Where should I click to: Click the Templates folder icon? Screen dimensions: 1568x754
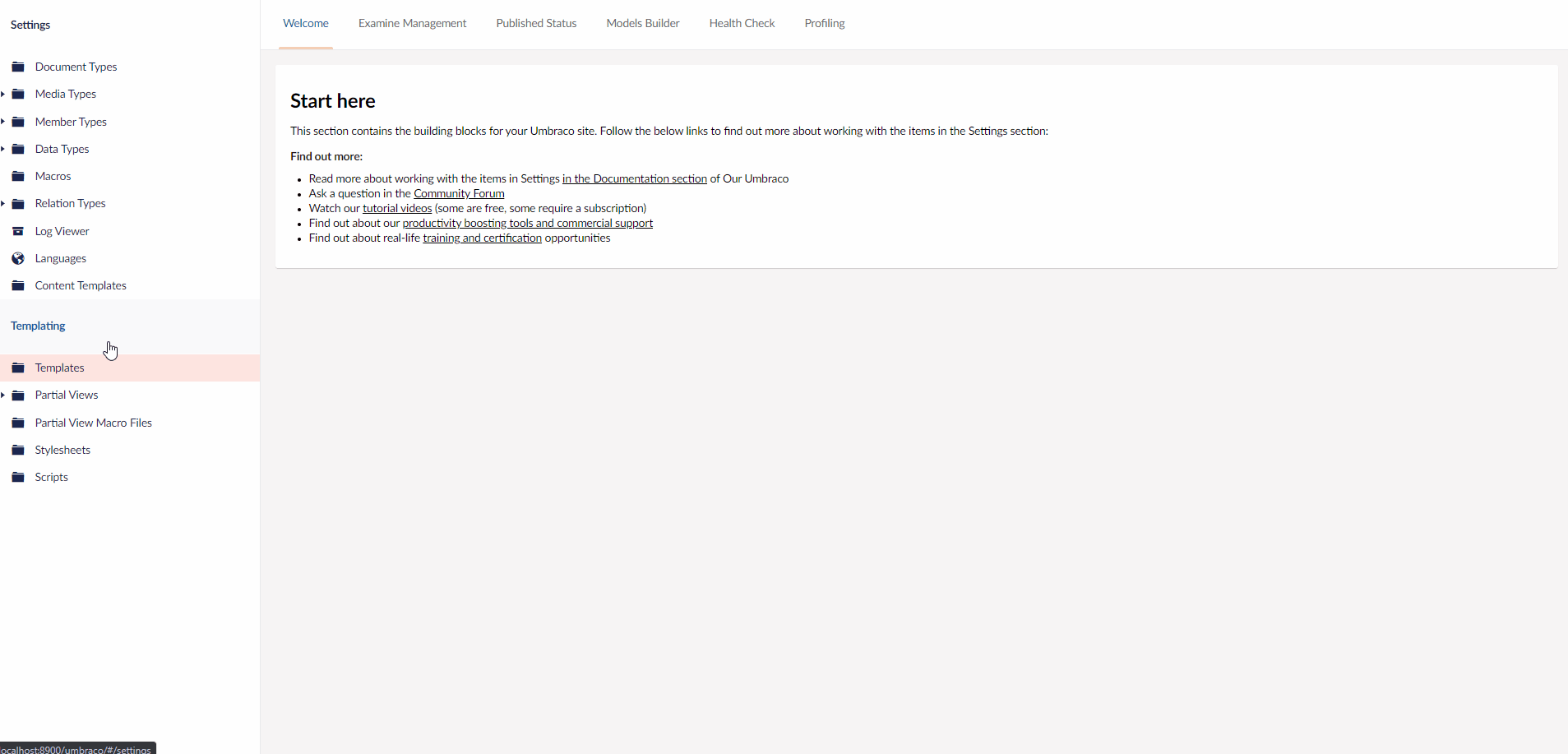(19, 368)
